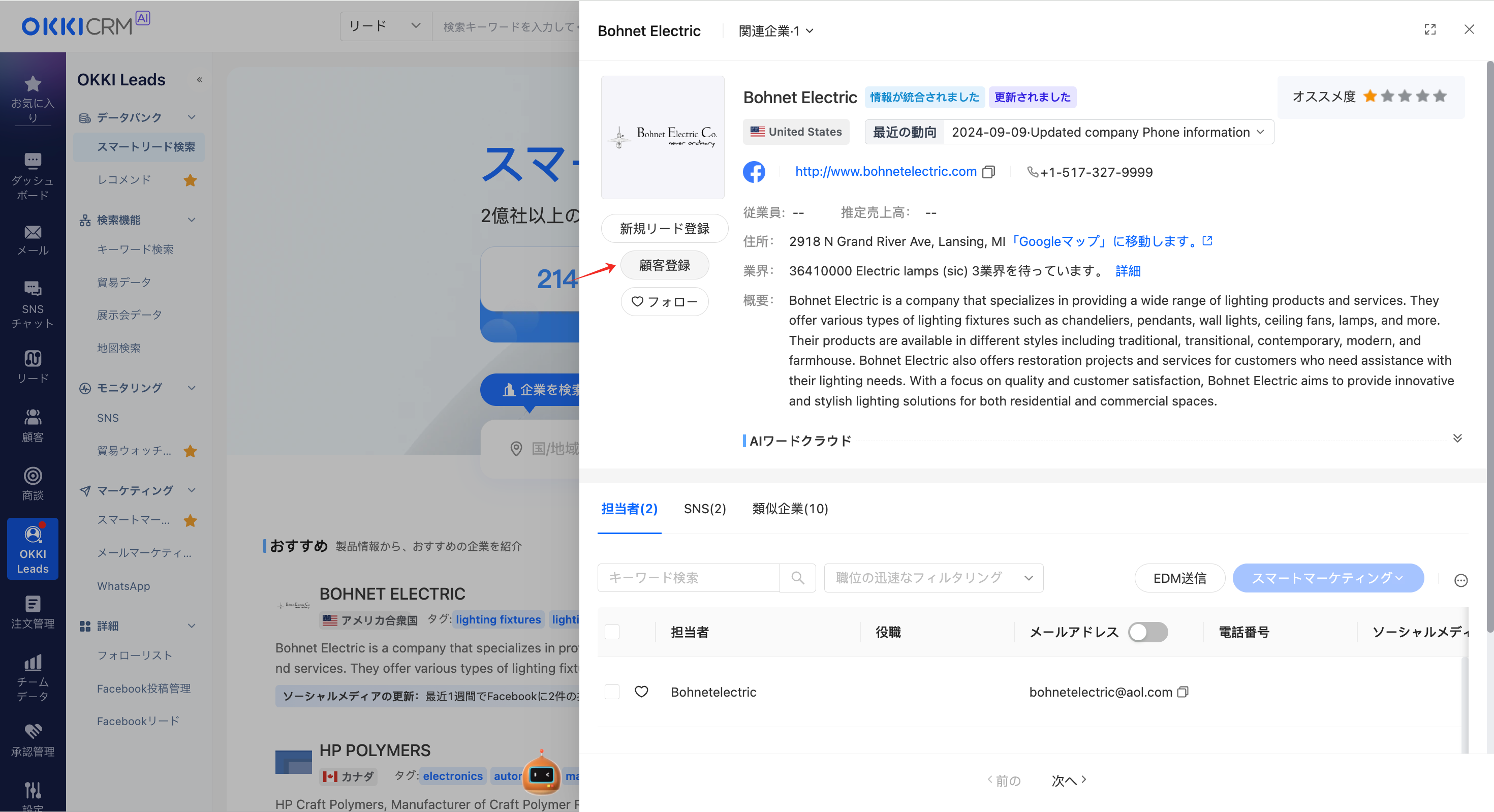Image resolution: width=1494 pixels, height=812 pixels.
Task: Open Google Maps external link icon
Action: click(x=1208, y=241)
